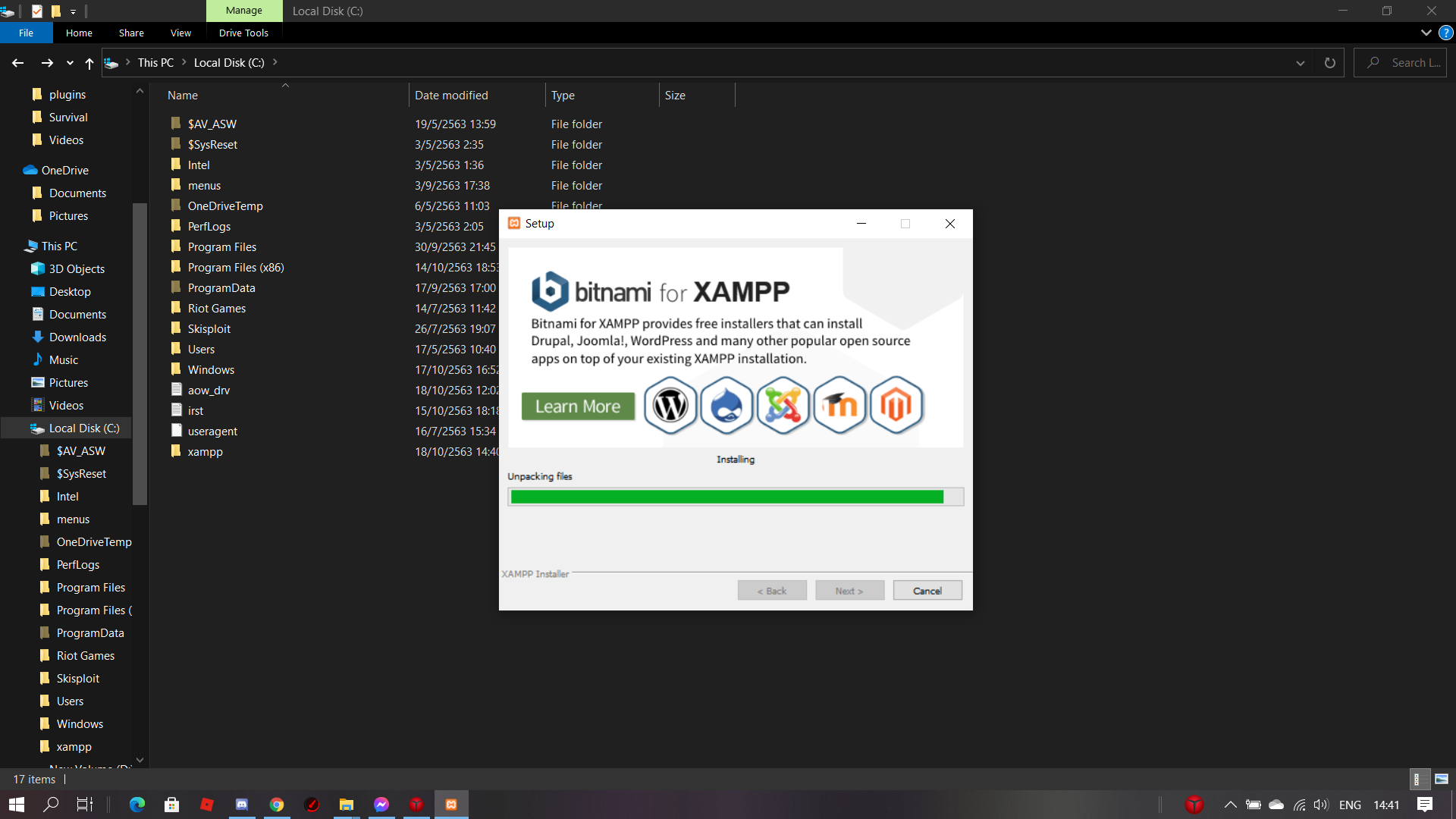This screenshot has width=1456, height=819.
Task: Click the Joomla icon in installer
Action: tap(783, 406)
